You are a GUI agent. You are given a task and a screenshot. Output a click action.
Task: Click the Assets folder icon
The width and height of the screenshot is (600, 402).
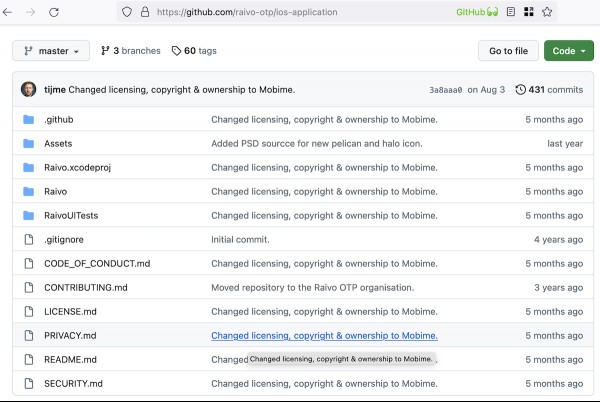coord(28,143)
